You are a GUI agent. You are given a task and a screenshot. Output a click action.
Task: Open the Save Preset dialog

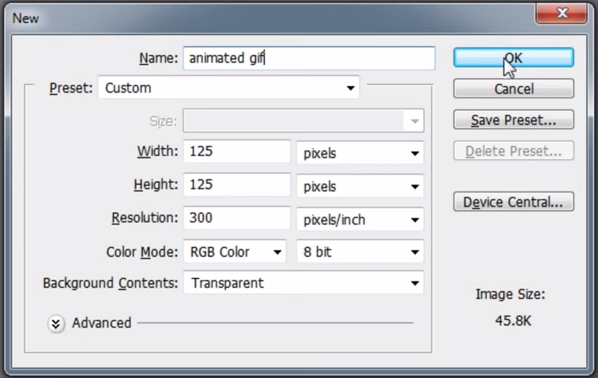point(513,120)
